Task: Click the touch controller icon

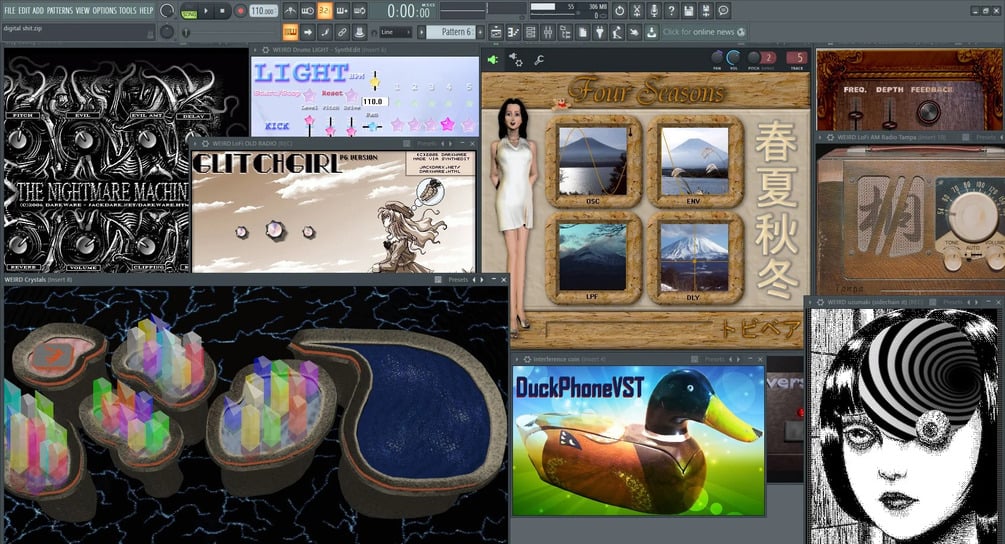Action: point(634,32)
